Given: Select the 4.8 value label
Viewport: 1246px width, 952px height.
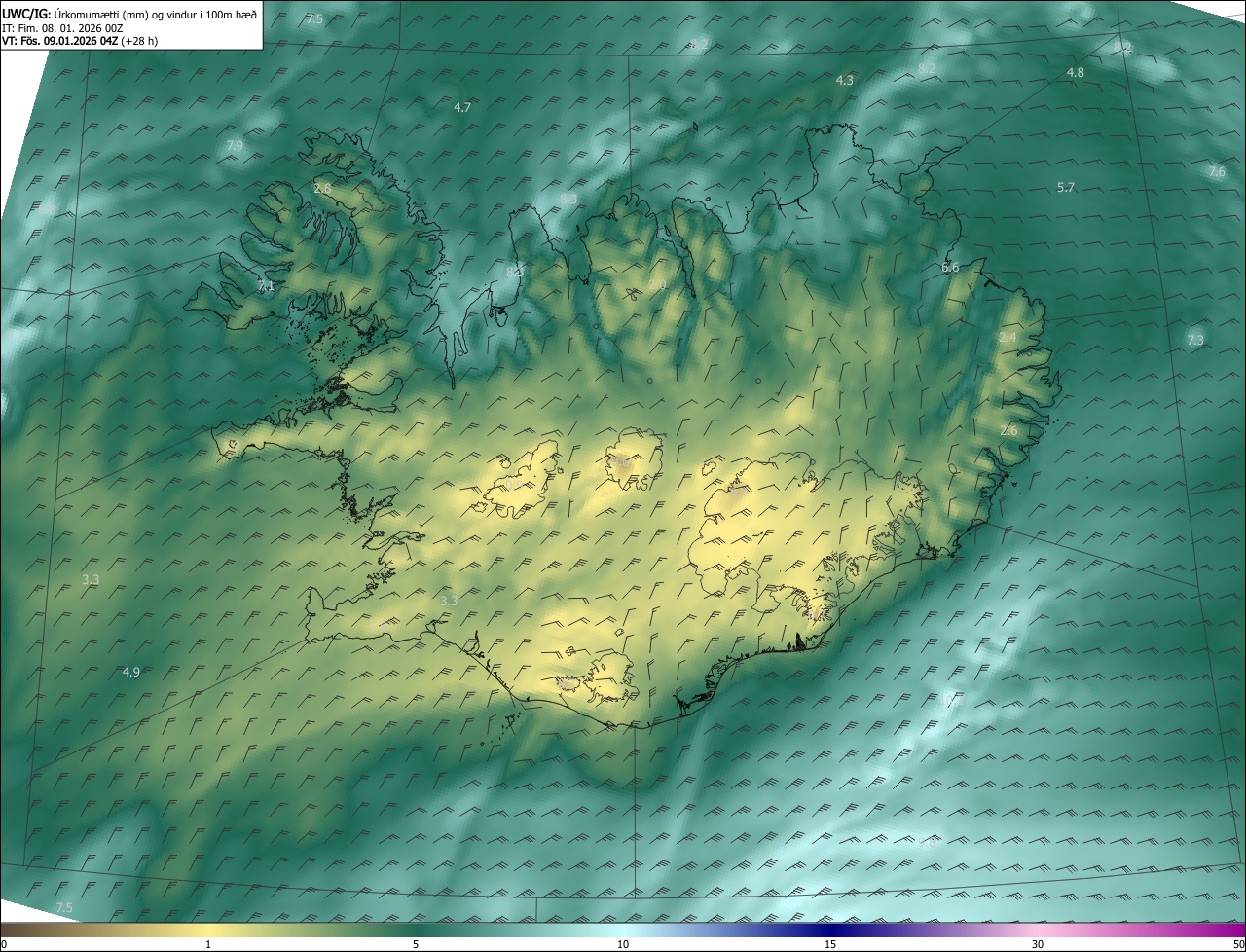Looking at the screenshot, I should point(1075,73).
